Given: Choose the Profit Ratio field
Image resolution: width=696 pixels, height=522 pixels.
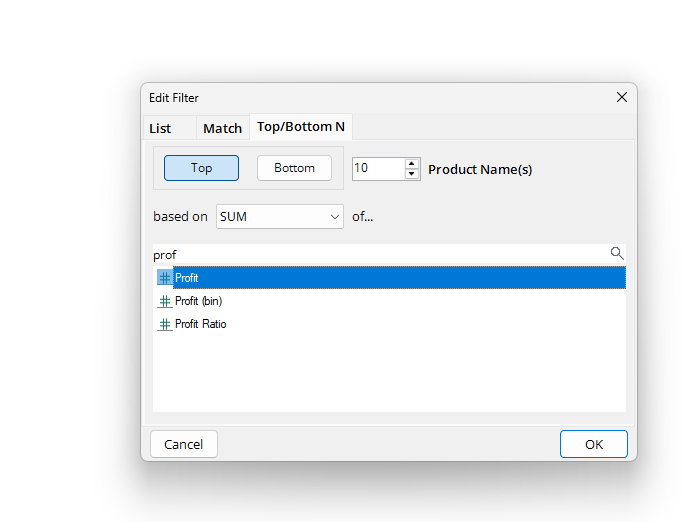Looking at the screenshot, I should pyautogui.click(x=200, y=324).
